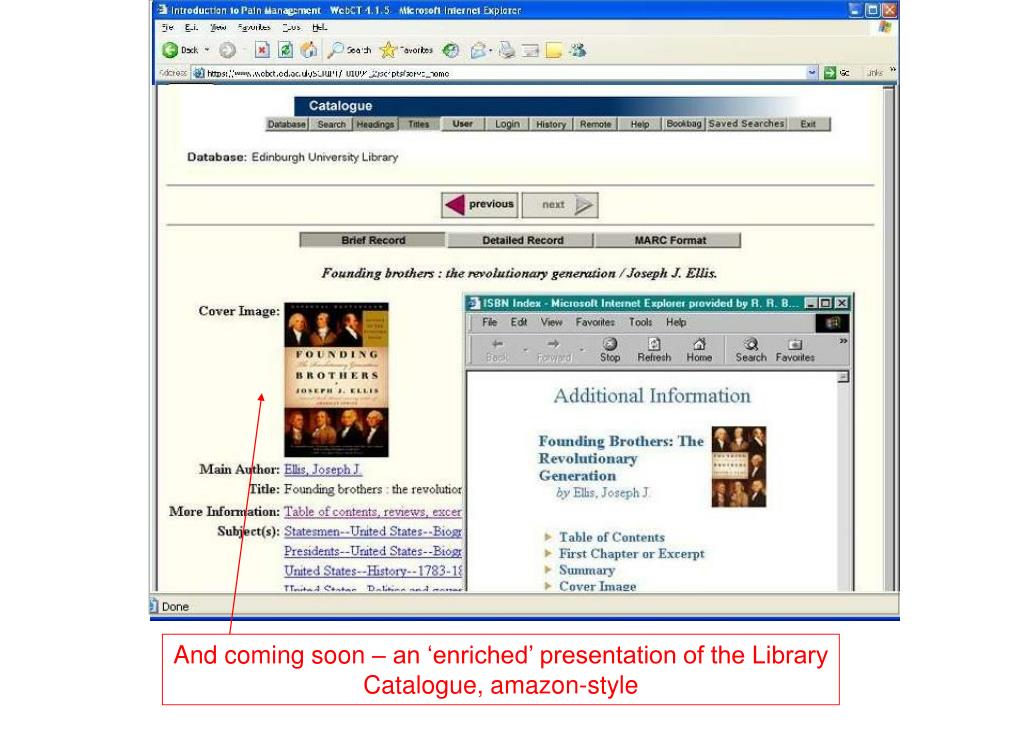
Task: Click the grey Forward arrow in main browser
Action: [x=227, y=50]
